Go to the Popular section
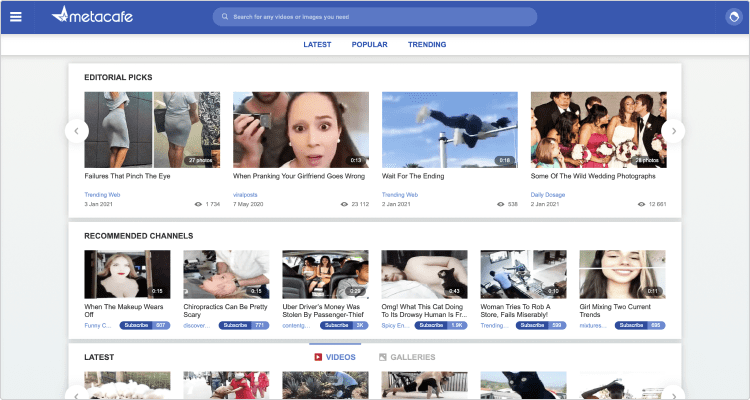The width and height of the screenshot is (750, 400). click(369, 45)
